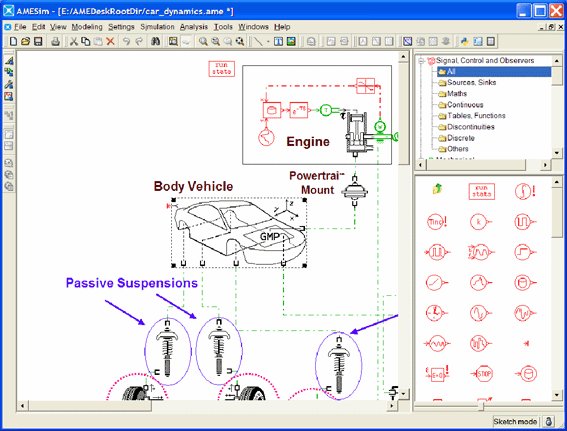The height and width of the screenshot is (431, 567).
Task: Select the line drawing tool
Action: coord(258,42)
